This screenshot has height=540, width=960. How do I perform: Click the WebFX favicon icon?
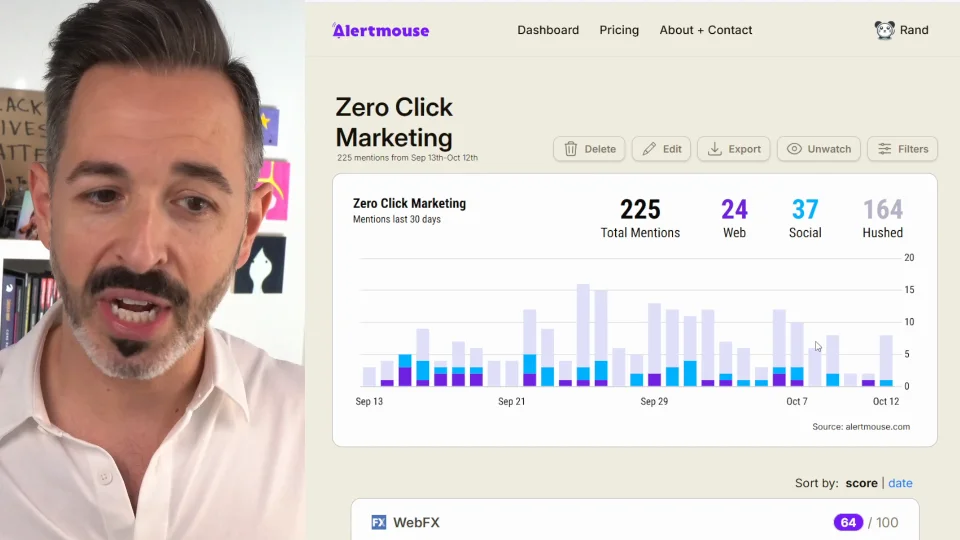tap(379, 522)
